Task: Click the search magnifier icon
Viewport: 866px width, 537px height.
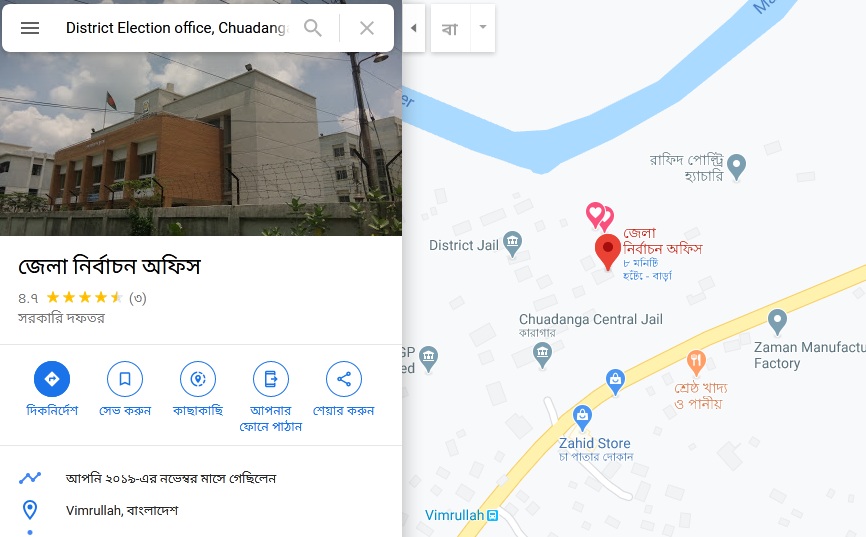Action: 313,28
